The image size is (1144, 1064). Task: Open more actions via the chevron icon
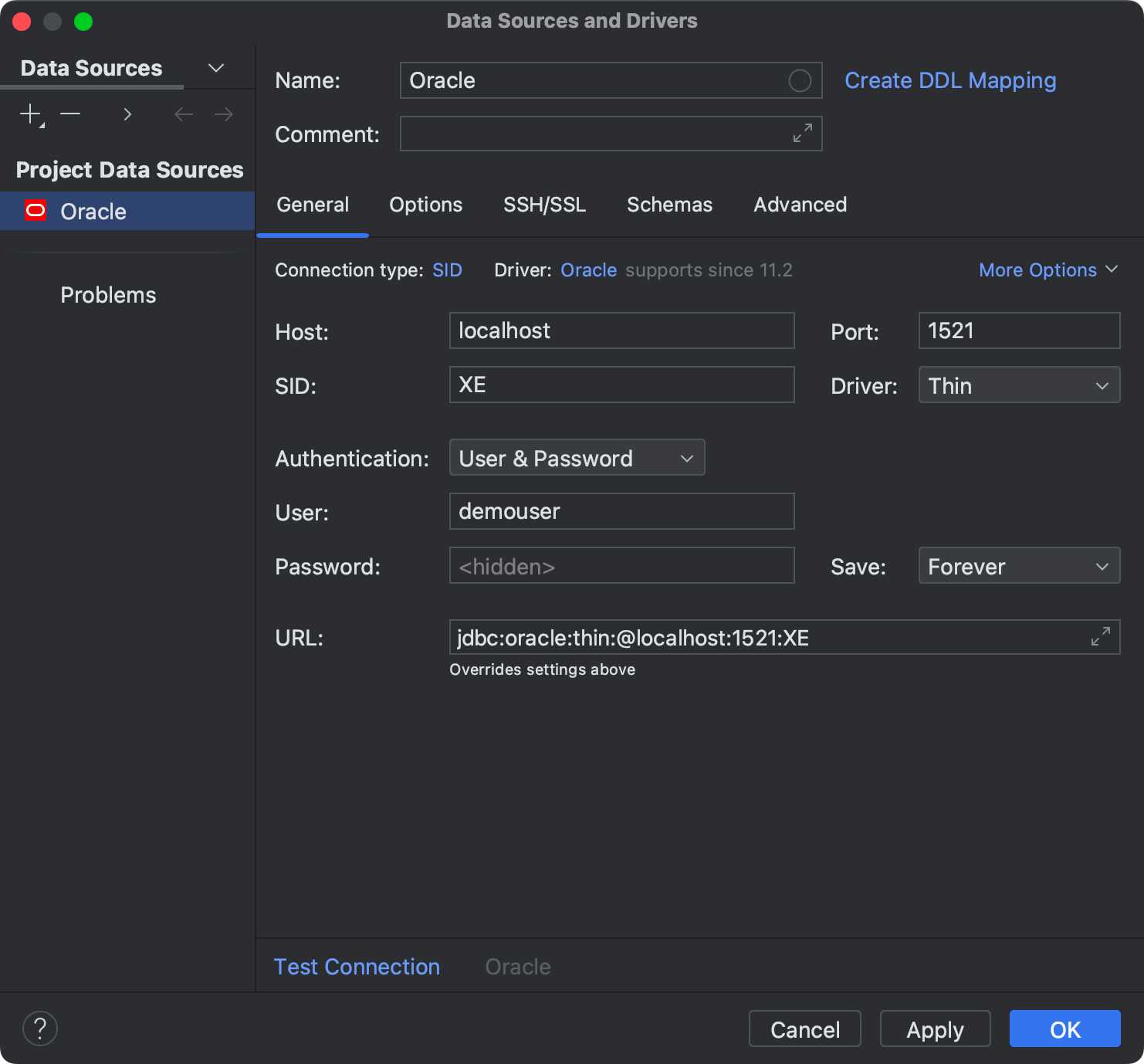(127, 114)
